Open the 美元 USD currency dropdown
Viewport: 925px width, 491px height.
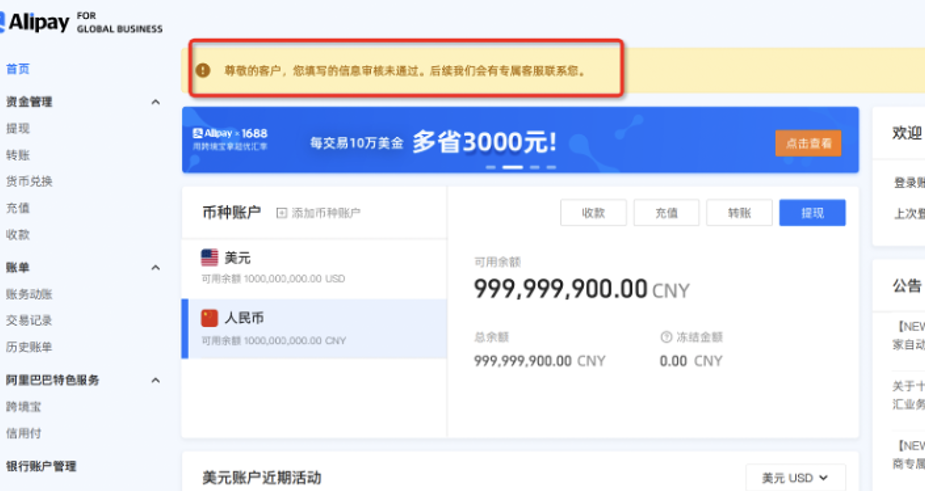coord(795,477)
